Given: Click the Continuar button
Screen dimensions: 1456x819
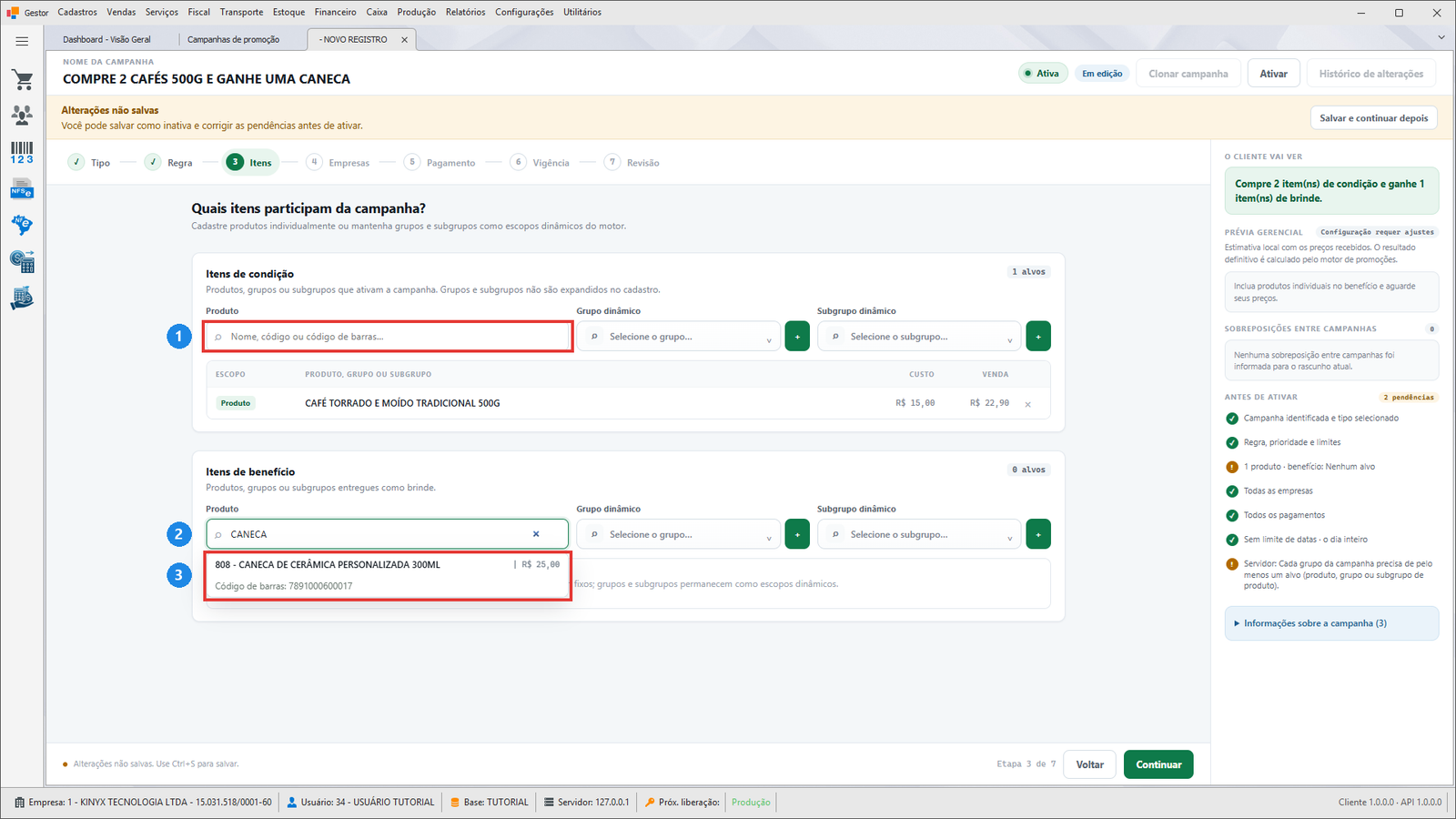Looking at the screenshot, I should coord(1158,764).
